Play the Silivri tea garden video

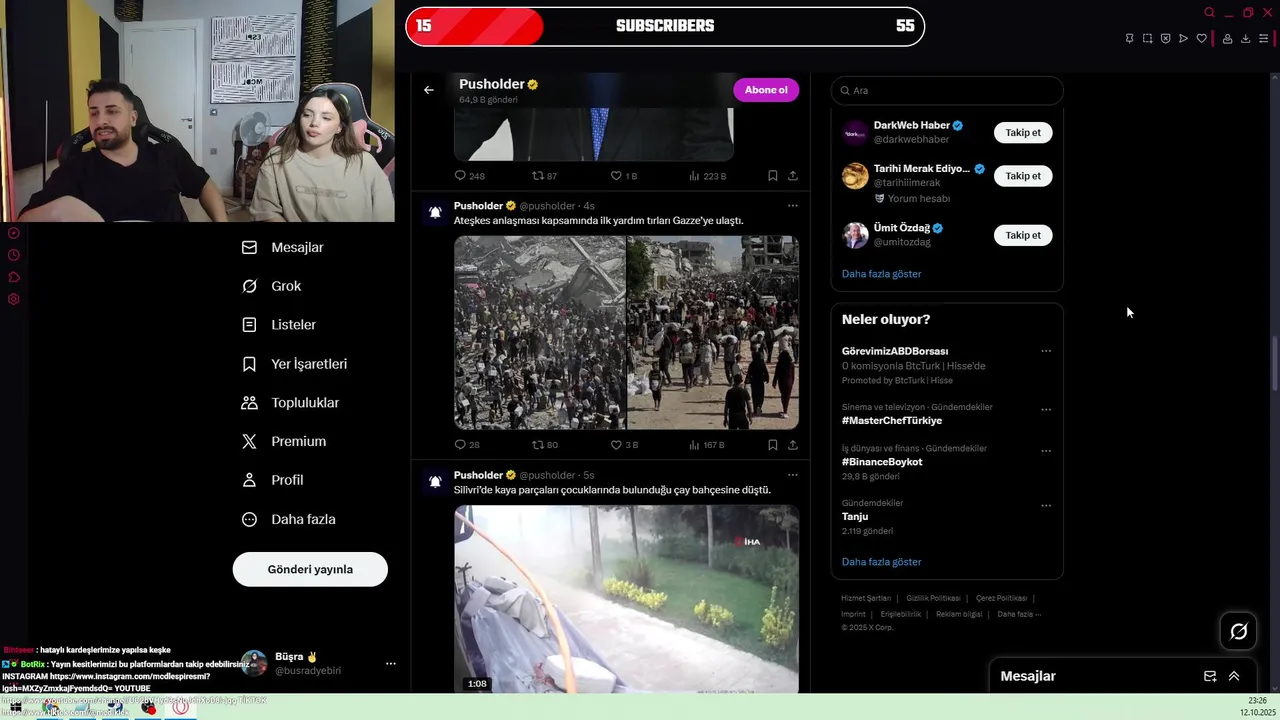626,599
